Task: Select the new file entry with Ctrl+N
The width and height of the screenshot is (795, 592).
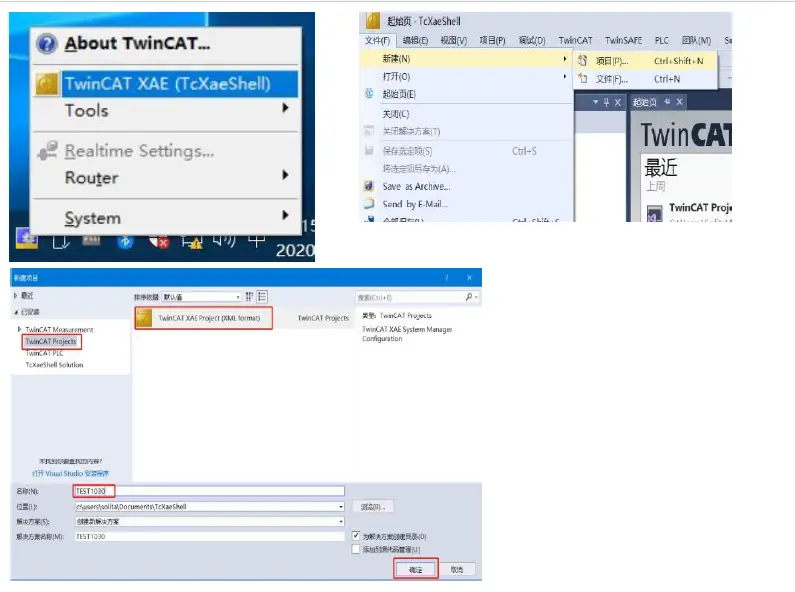Action: (x=645, y=79)
